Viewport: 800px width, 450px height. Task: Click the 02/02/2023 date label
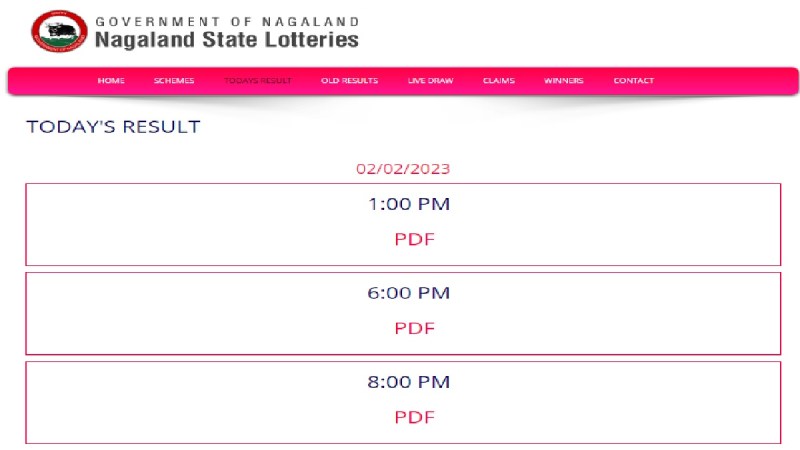[403, 169]
